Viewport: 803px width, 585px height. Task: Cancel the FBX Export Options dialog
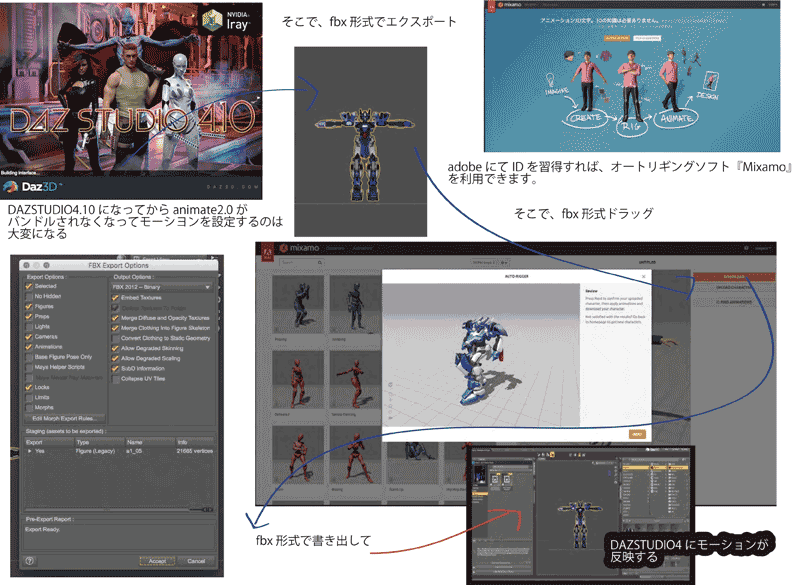[x=196, y=561]
